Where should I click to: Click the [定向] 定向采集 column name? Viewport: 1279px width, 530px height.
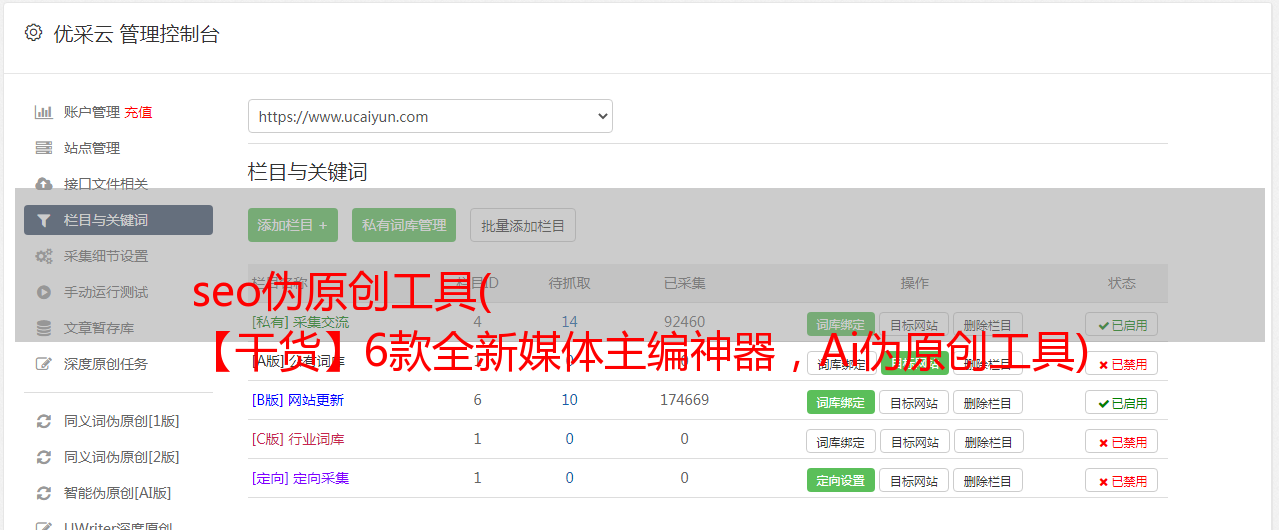click(x=300, y=478)
